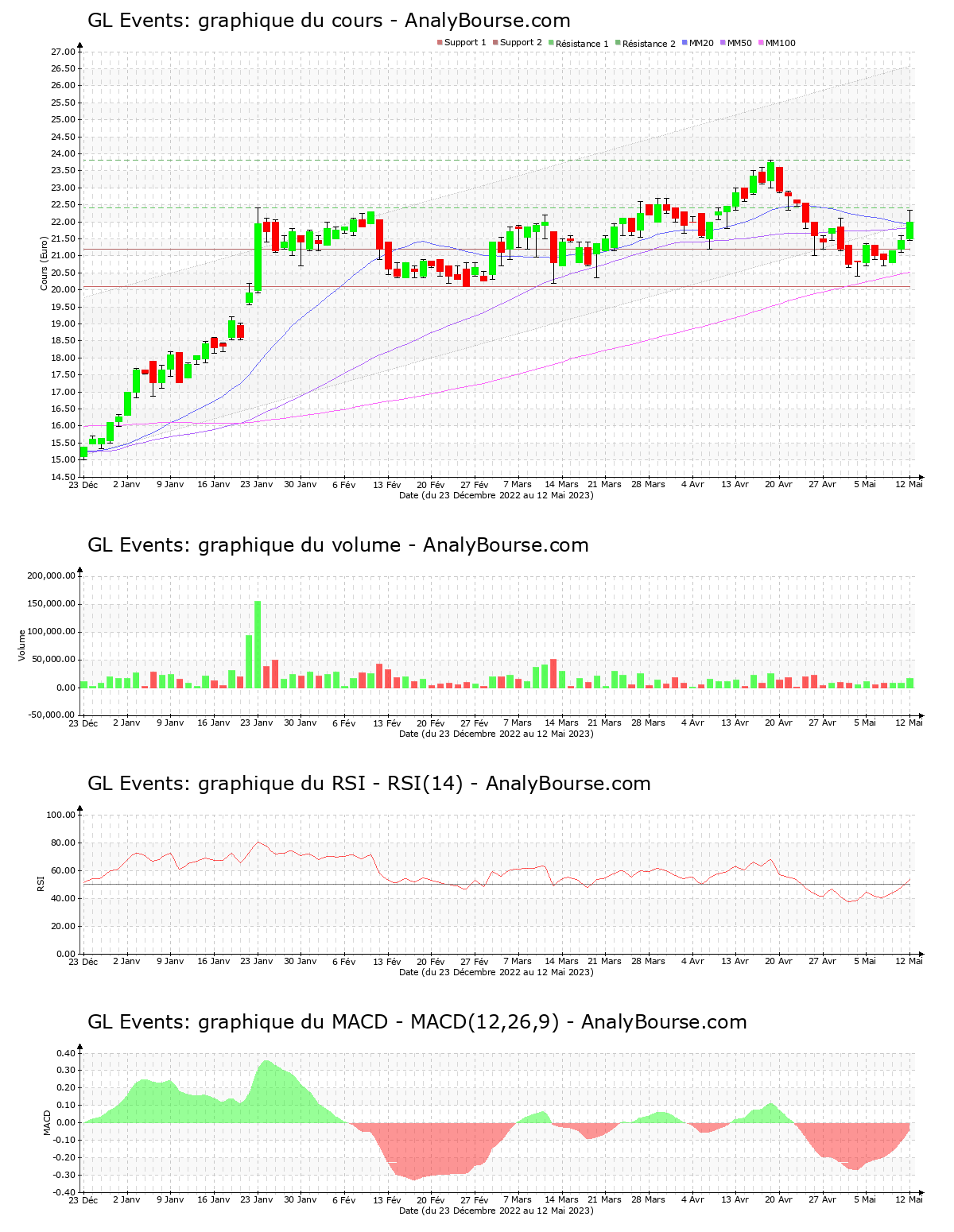The height and width of the screenshot is (1232, 954).
Task: Click the RSI vertical axis title
Action: pyautogui.click(x=41, y=883)
